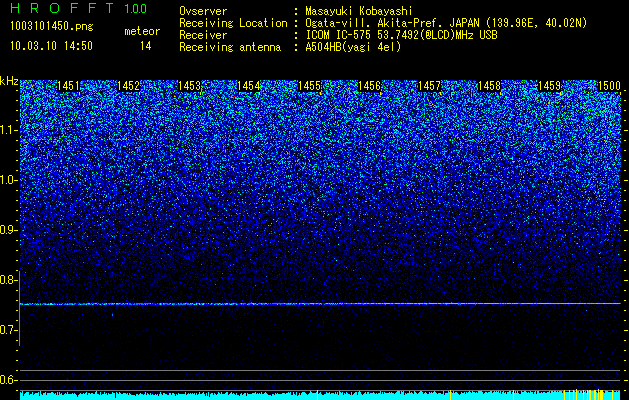Click the A504HB(yagi 4el) antenna text
Viewport: 629px width, 400px height.
pos(353,47)
